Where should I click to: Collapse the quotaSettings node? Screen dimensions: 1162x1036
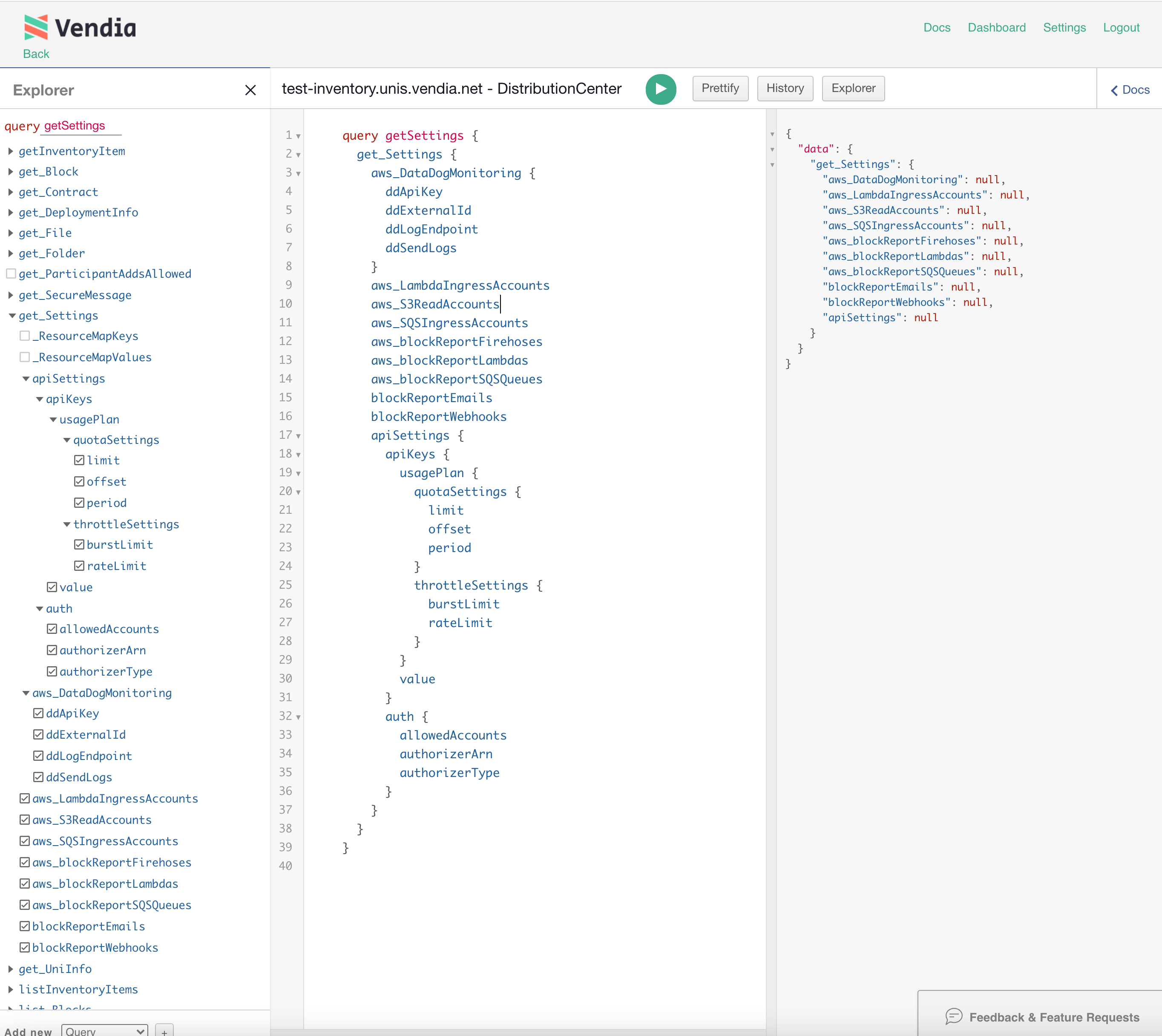pos(66,440)
